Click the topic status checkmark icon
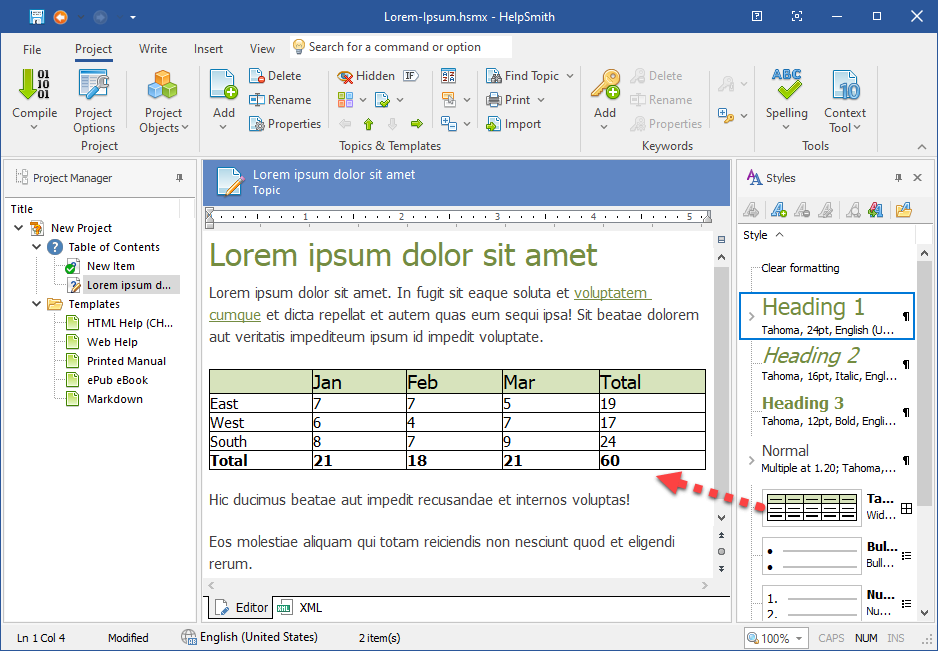The image size is (938, 651). pos(383,100)
